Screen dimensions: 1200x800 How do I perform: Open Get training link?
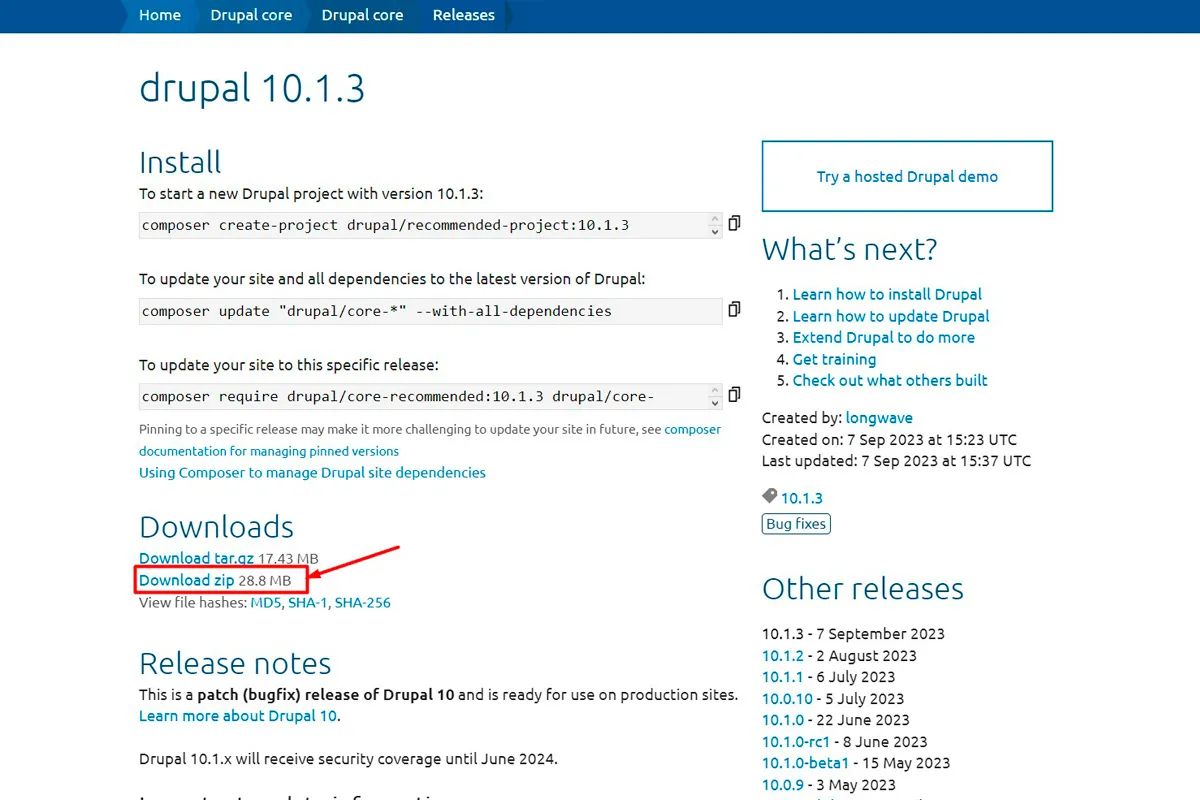point(834,359)
